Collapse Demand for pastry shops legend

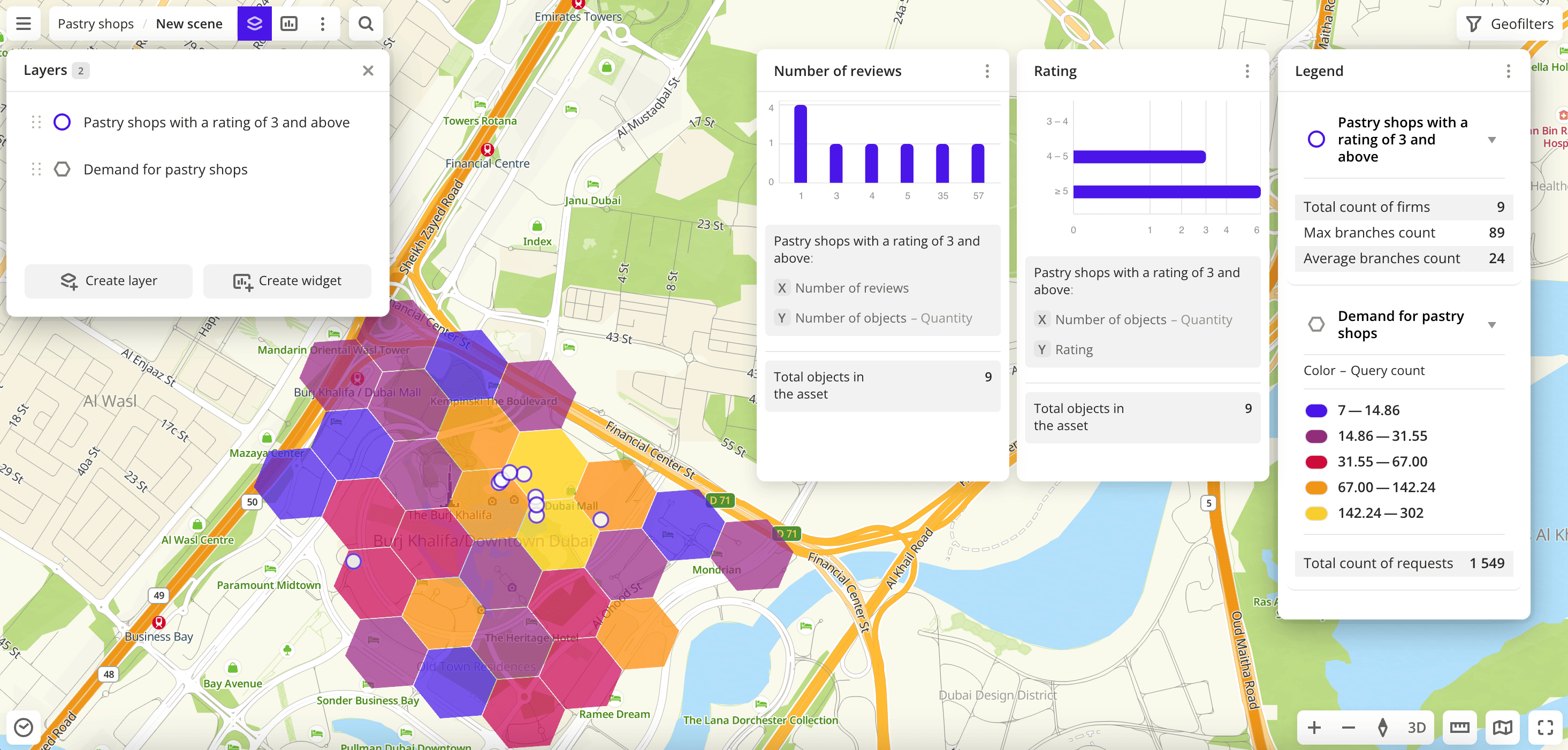[x=1492, y=325]
